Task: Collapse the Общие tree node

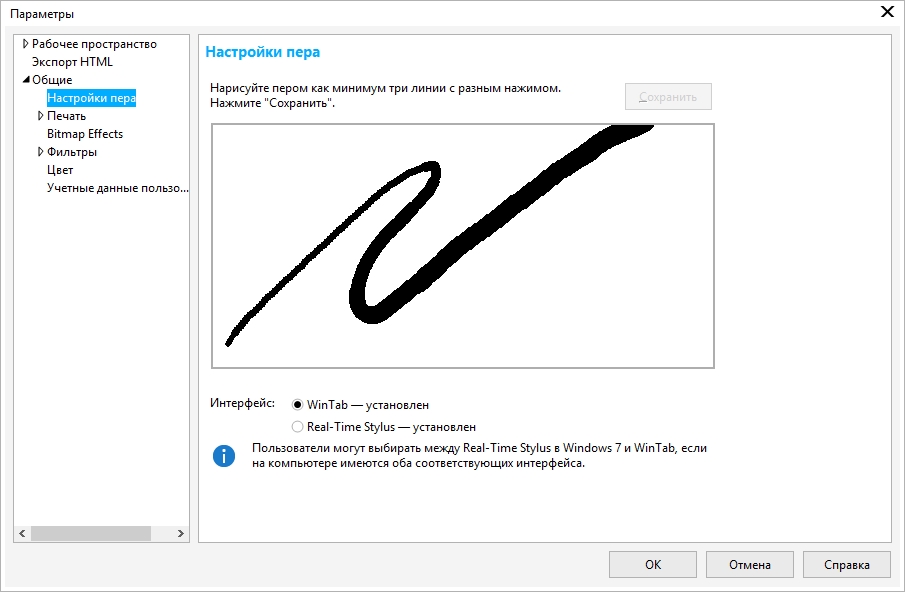Action: click(x=25, y=80)
